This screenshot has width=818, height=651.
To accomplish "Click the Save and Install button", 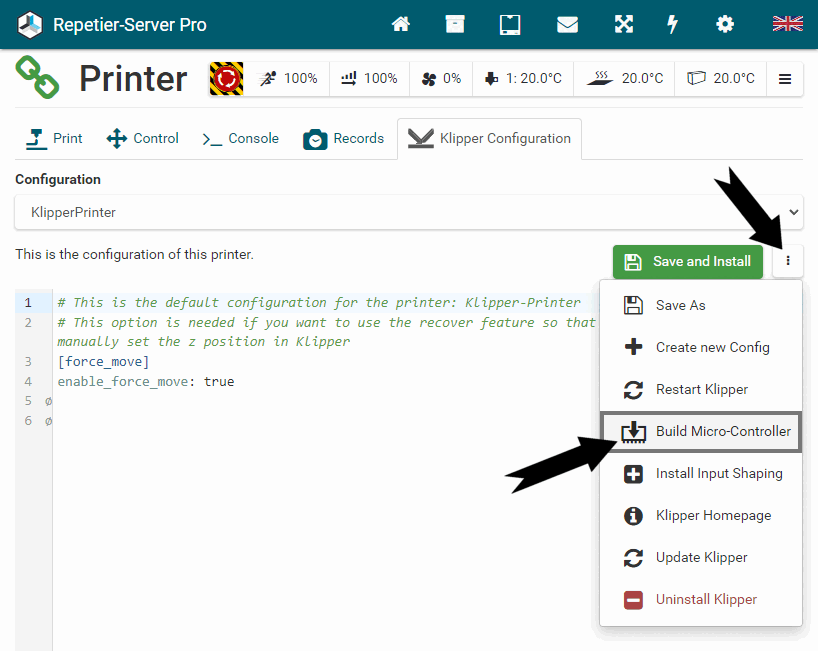I will click(688, 261).
